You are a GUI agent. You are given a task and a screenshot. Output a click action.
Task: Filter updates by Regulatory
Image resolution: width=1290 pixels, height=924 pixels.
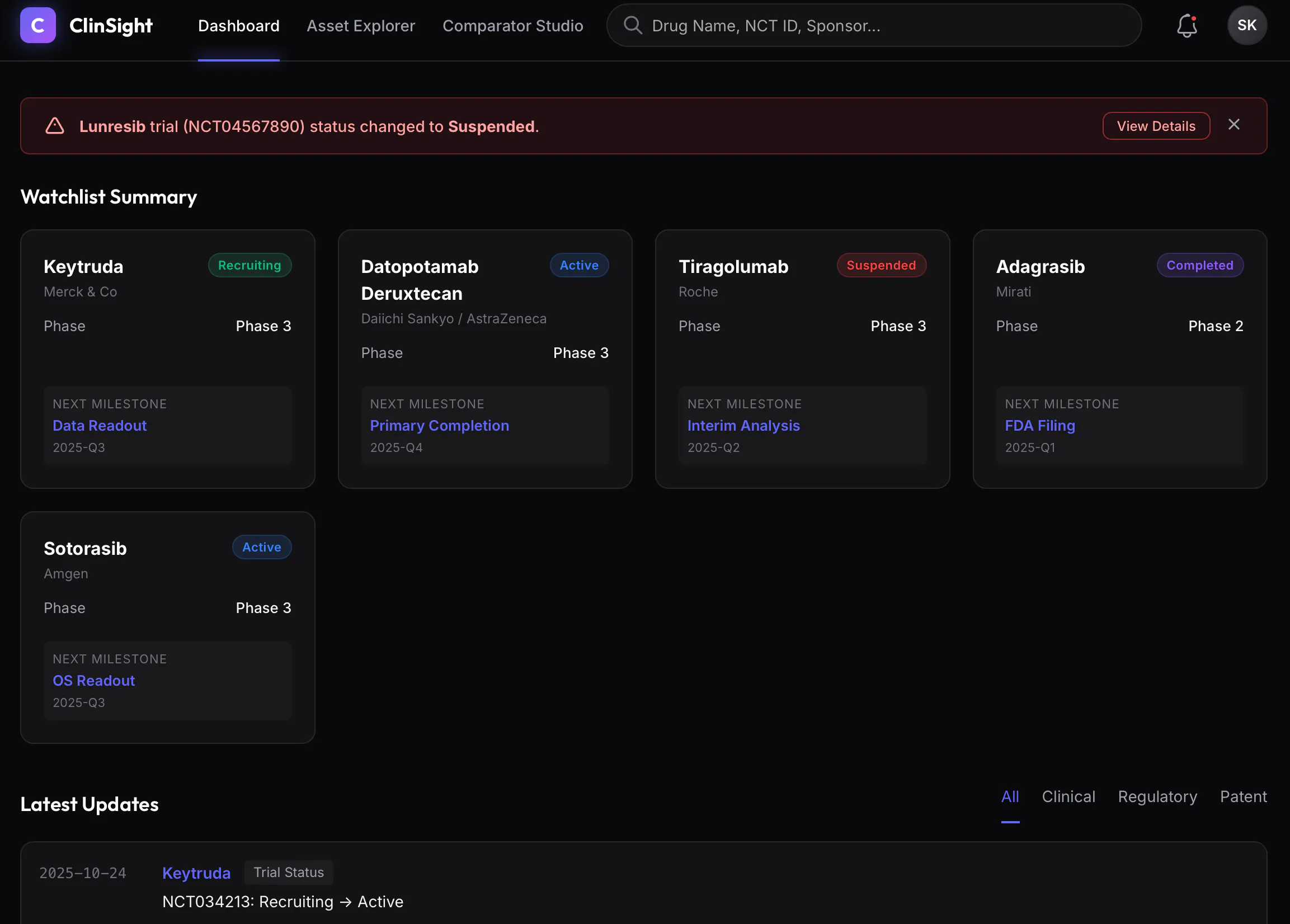pos(1157,796)
